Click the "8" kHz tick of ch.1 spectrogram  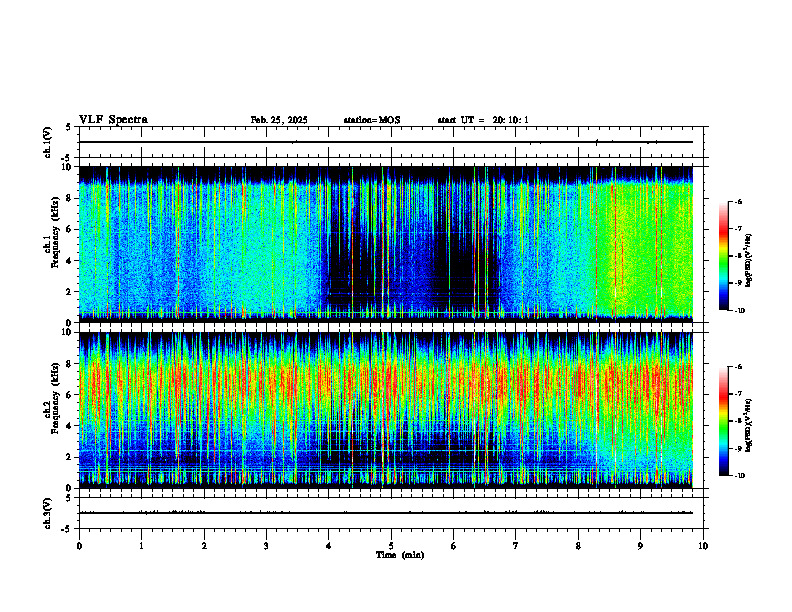(x=70, y=198)
